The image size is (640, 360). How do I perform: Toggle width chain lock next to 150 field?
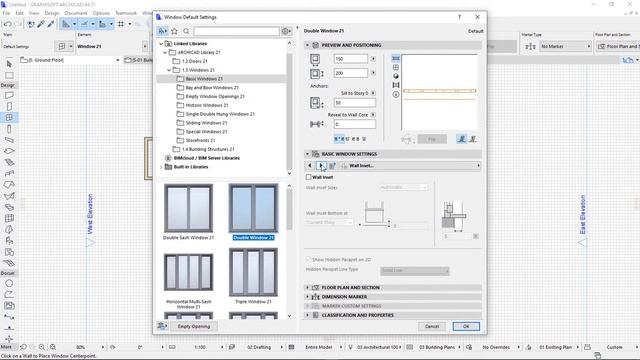coord(373,59)
